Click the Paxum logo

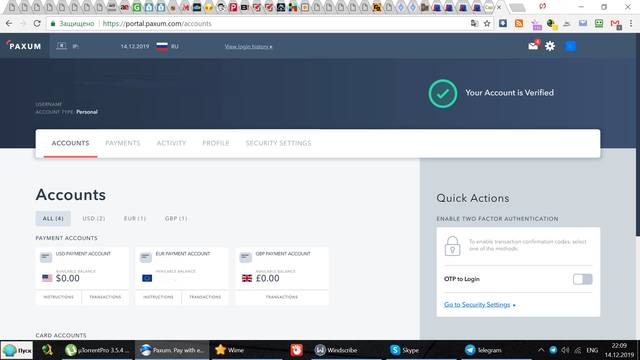click(x=24, y=46)
